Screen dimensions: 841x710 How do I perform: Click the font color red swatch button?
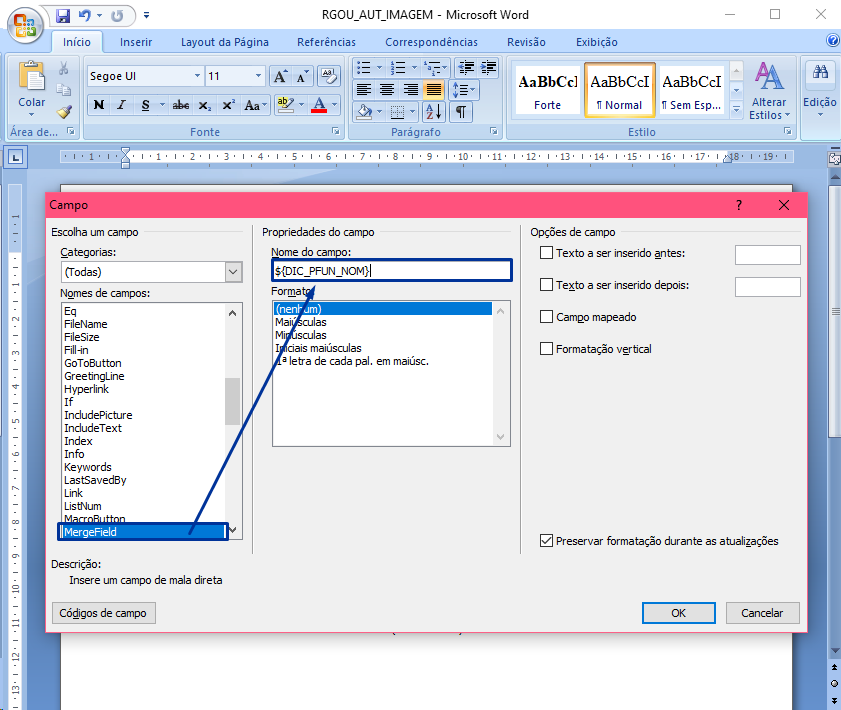(x=319, y=105)
